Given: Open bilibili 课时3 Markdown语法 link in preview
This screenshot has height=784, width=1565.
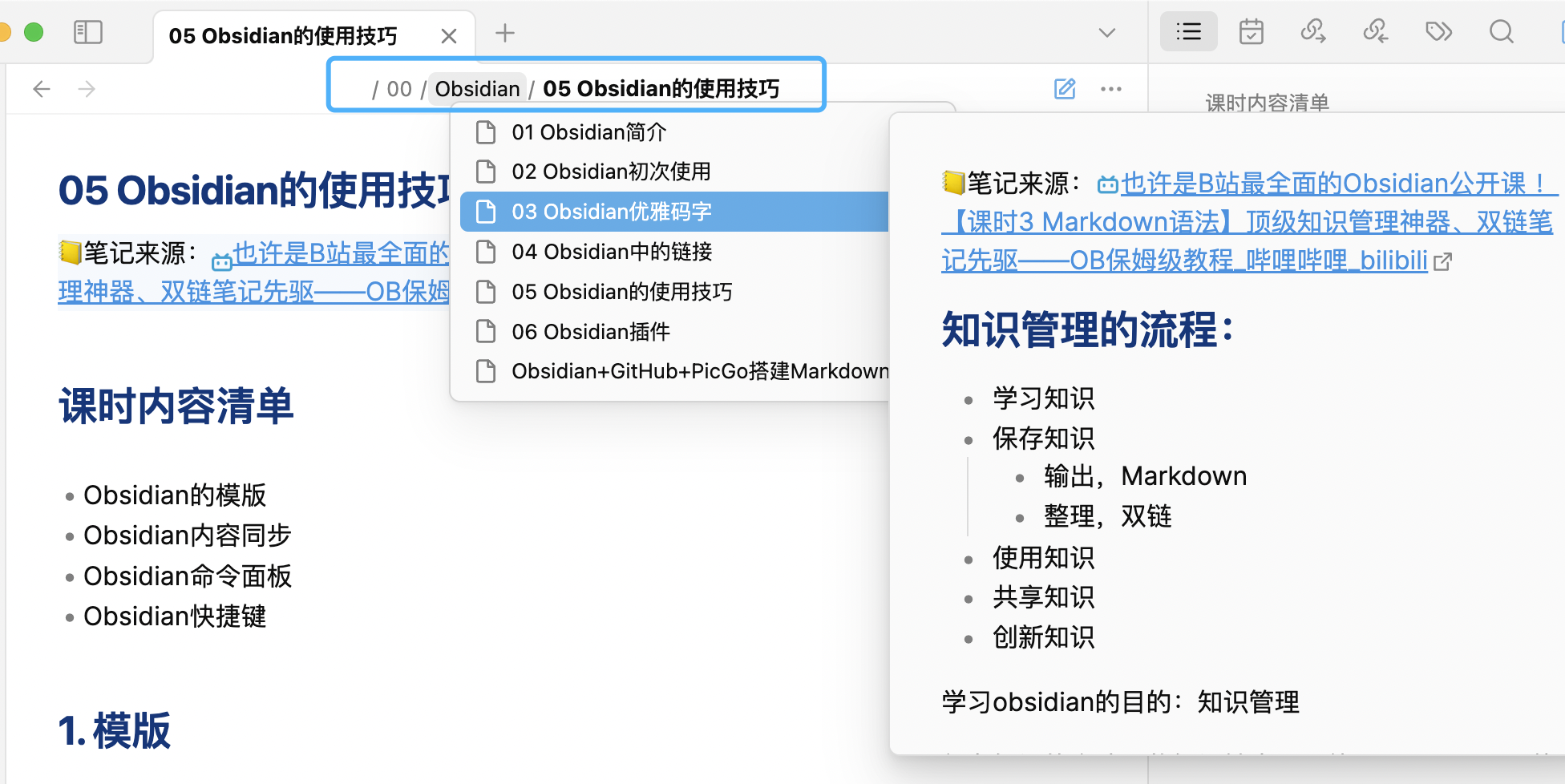Looking at the screenshot, I should pos(1247,222).
